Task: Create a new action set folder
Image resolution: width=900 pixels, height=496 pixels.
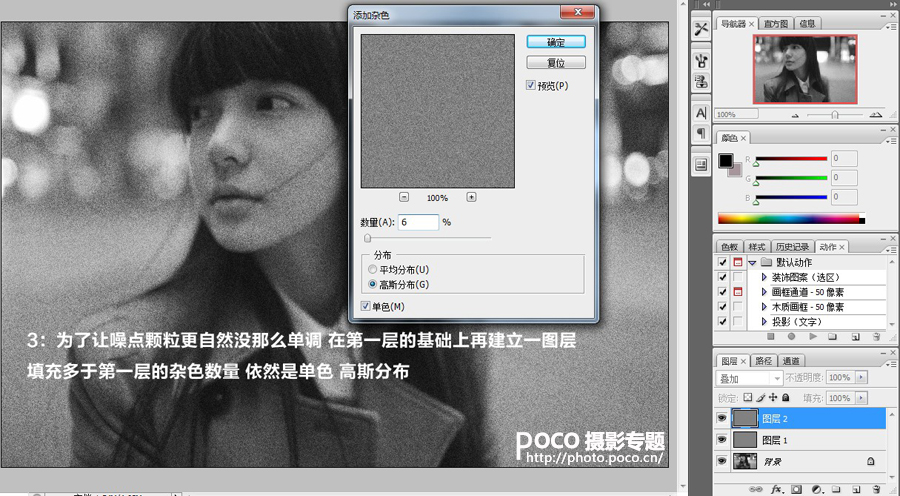Action: pyautogui.click(x=833, y=336)
